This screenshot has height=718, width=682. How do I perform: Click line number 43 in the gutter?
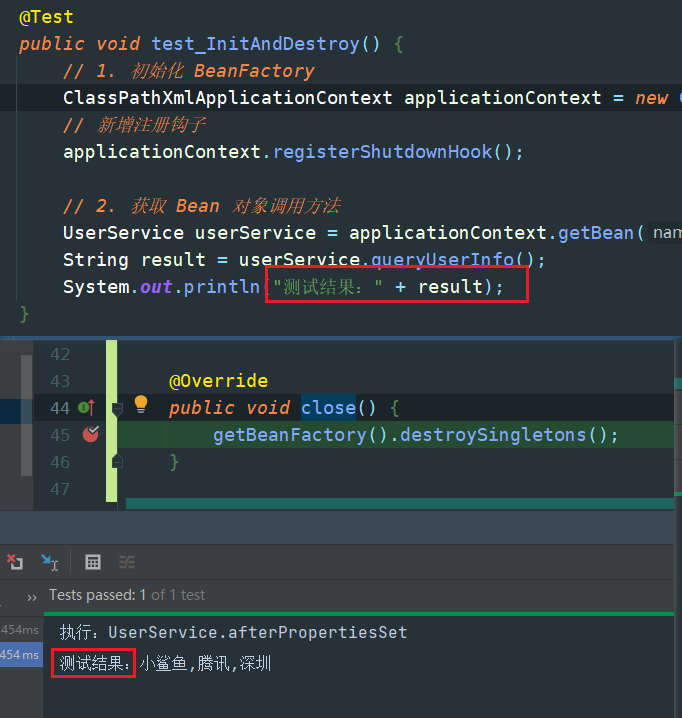coord(59,381)
